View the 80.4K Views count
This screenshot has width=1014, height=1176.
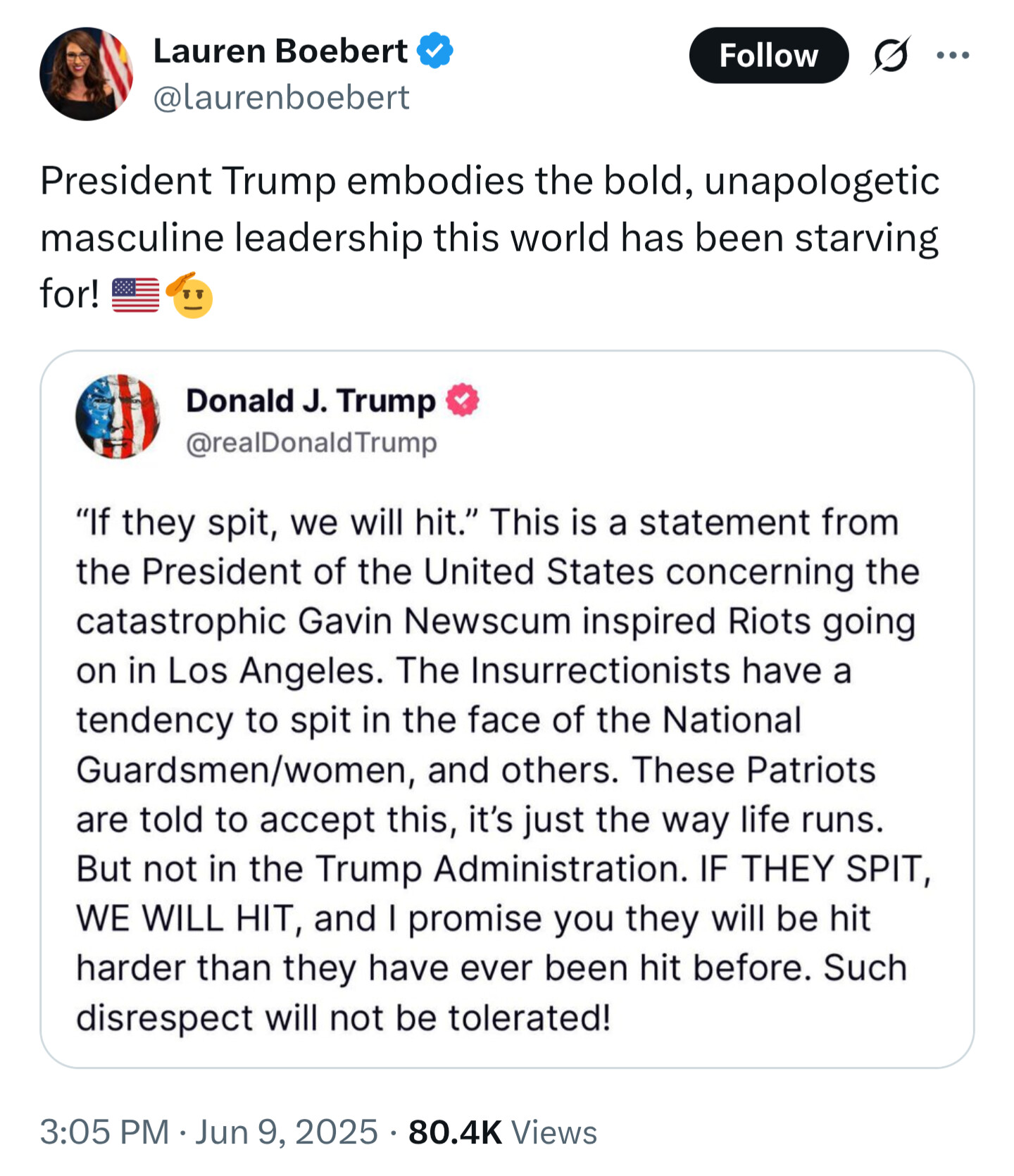coord(503,1132)
